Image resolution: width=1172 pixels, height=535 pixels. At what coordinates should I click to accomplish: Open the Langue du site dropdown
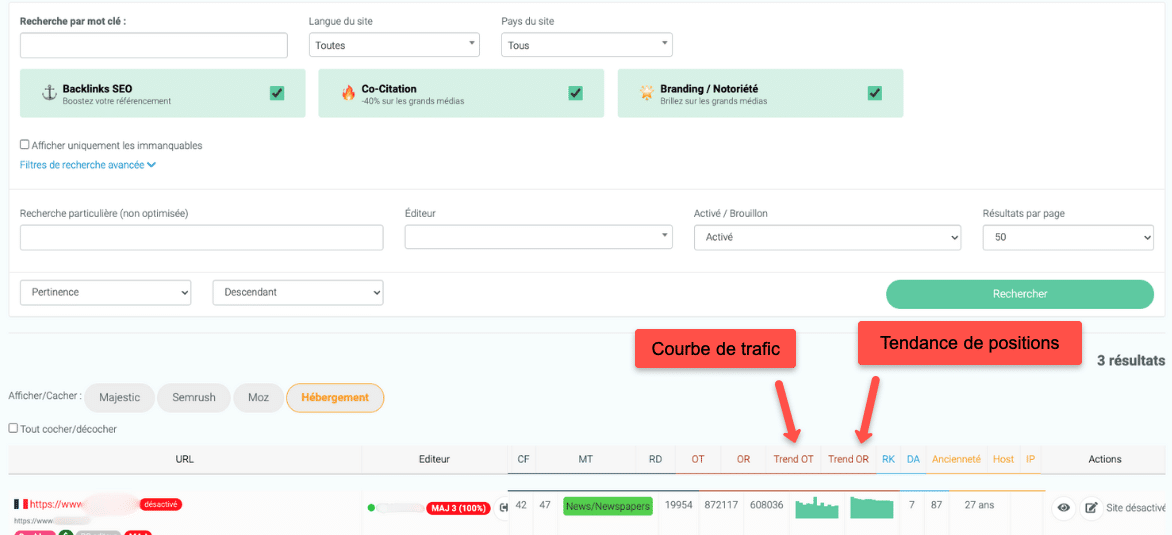click(394, 45)
